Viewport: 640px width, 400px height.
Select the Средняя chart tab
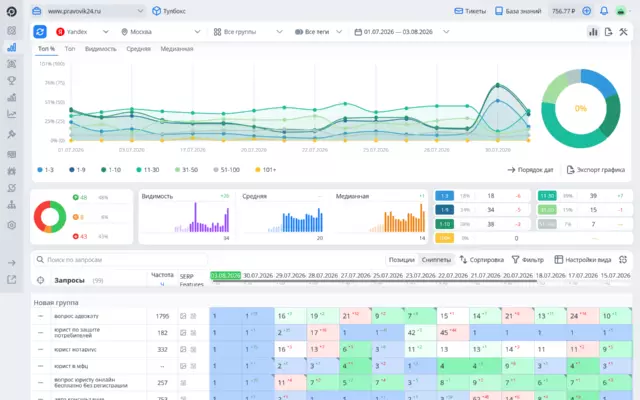click(x=138, y=49)
